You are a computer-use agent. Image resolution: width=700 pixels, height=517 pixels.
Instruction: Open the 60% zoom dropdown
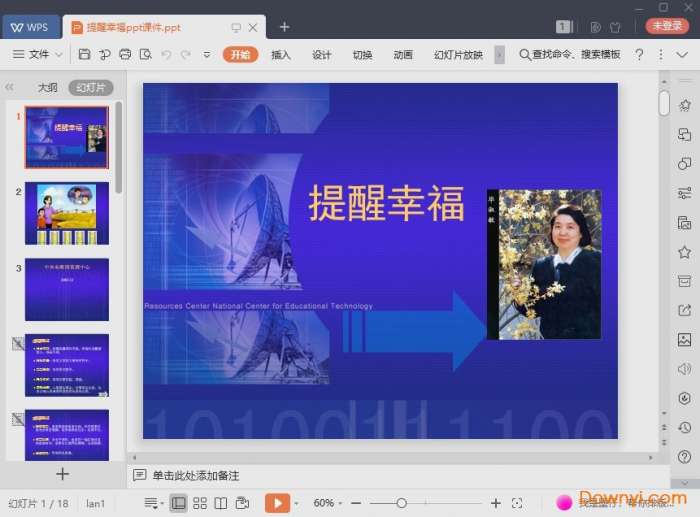coord(328,503)
